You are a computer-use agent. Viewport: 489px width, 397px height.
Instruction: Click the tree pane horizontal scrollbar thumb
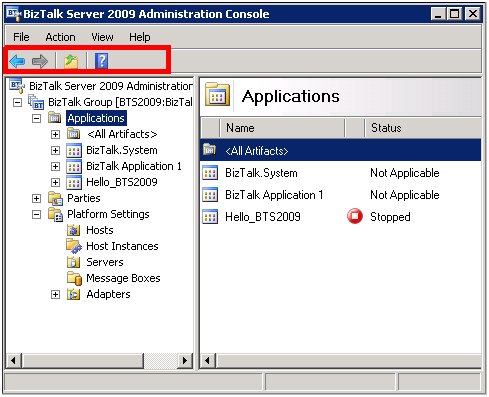(83, 361)
